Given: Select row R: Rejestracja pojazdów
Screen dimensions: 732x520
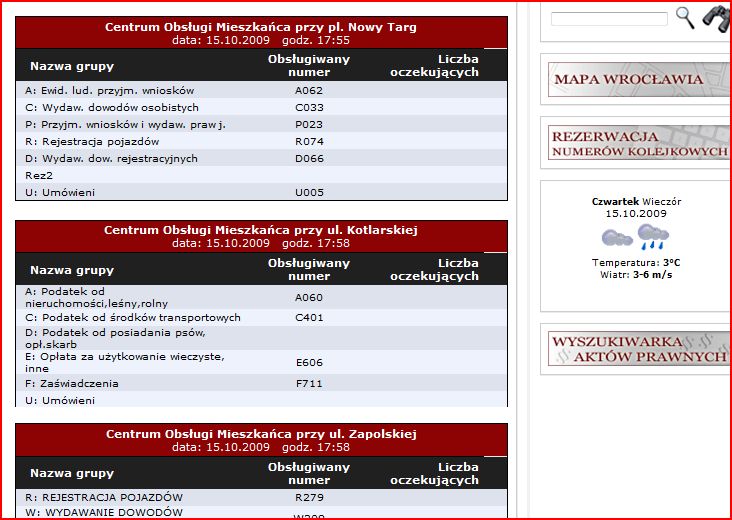Looking at the screenshot, I should pos(261,141).
